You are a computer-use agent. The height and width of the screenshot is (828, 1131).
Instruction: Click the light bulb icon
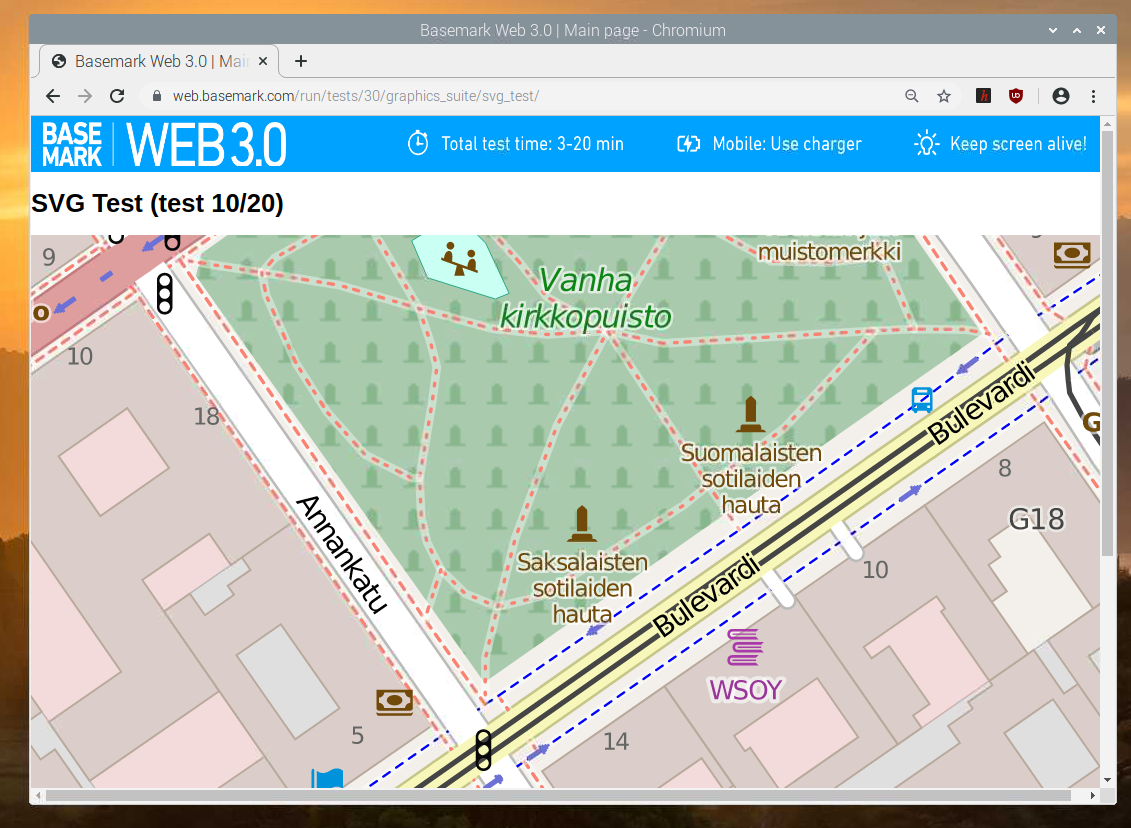point(926,144)
